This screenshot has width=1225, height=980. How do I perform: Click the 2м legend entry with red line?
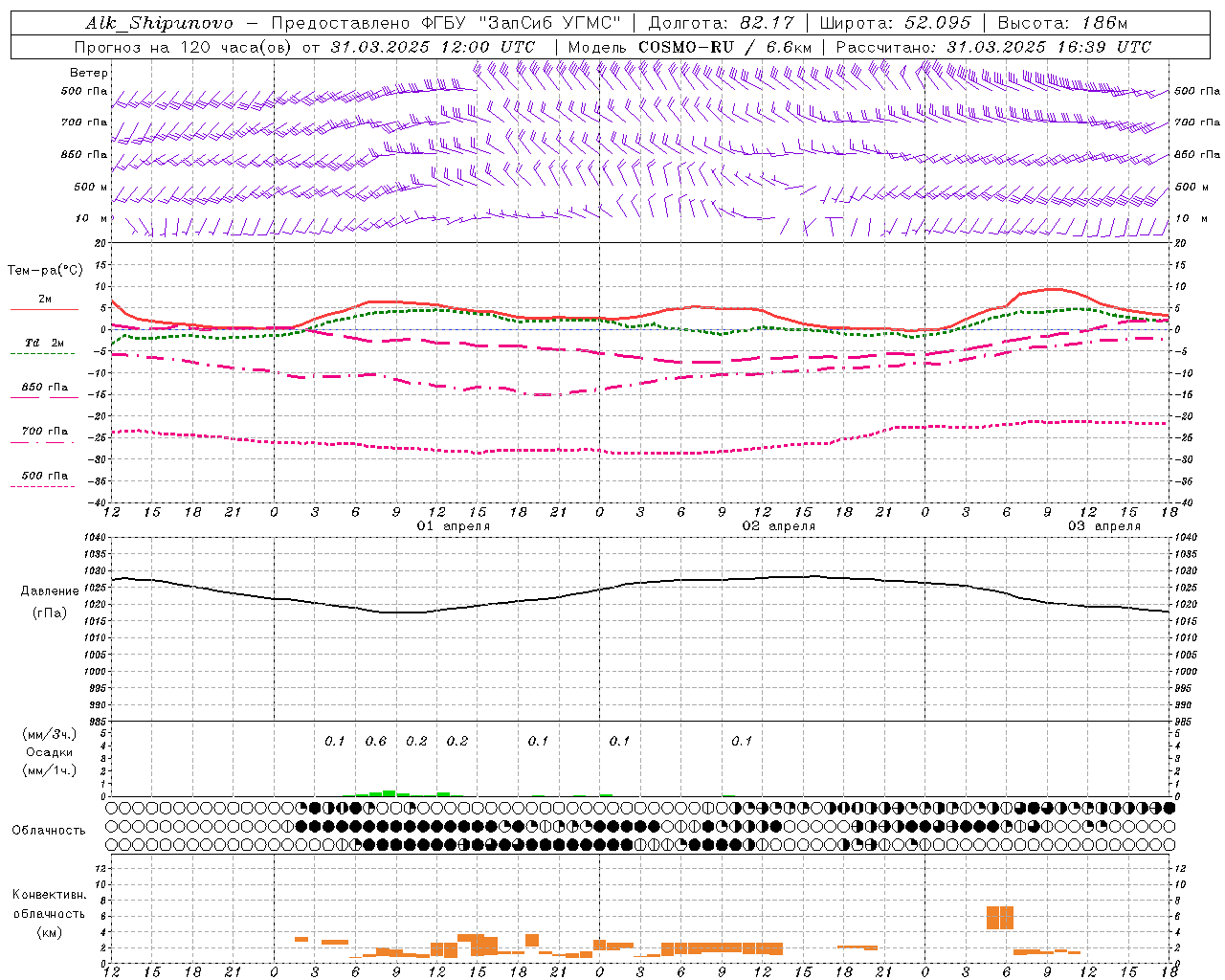pyautogui.click(x=44, y=303)
